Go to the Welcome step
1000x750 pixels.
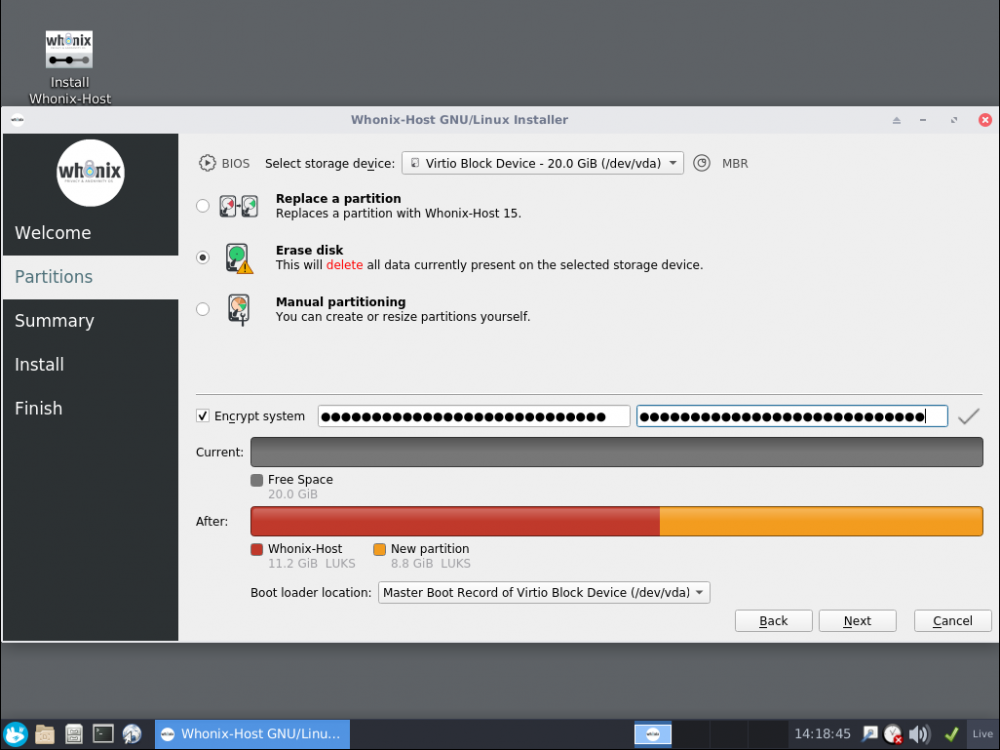52,232
